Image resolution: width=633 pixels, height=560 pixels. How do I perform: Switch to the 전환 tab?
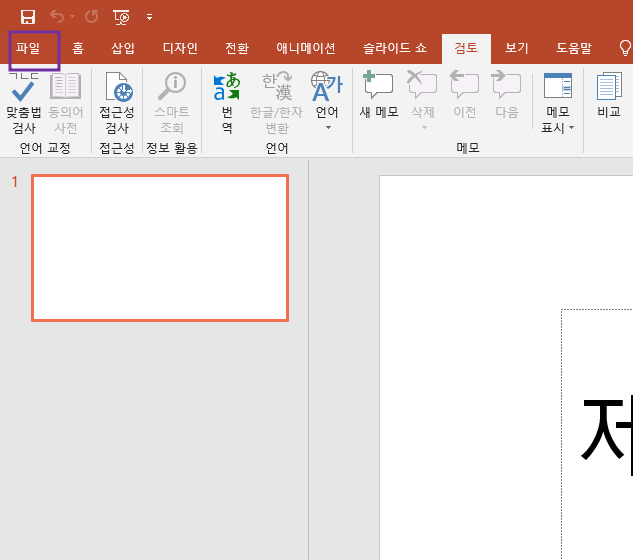click(x=237, y=48)
